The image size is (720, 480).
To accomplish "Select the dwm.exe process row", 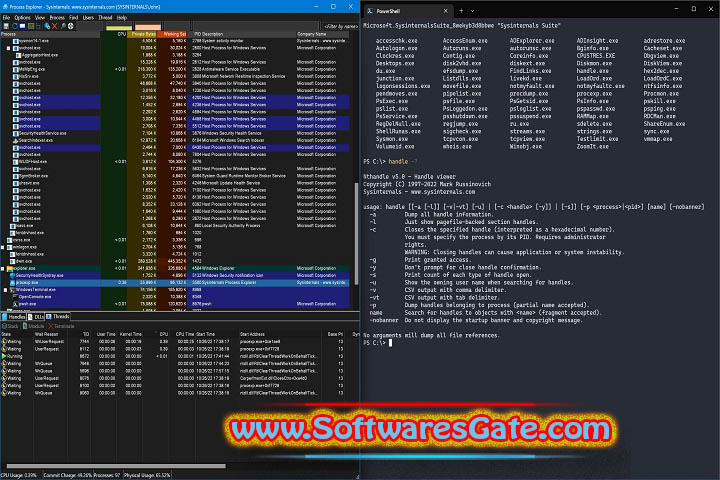I will pyautogui.click(x=174, y=261).
